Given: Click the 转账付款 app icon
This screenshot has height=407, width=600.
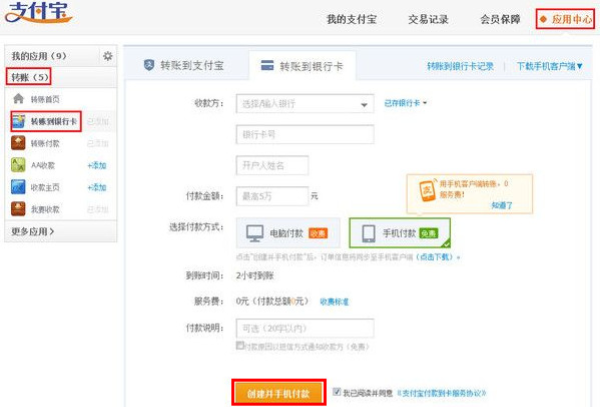Looking at the screenshot, I should point(18,143).
